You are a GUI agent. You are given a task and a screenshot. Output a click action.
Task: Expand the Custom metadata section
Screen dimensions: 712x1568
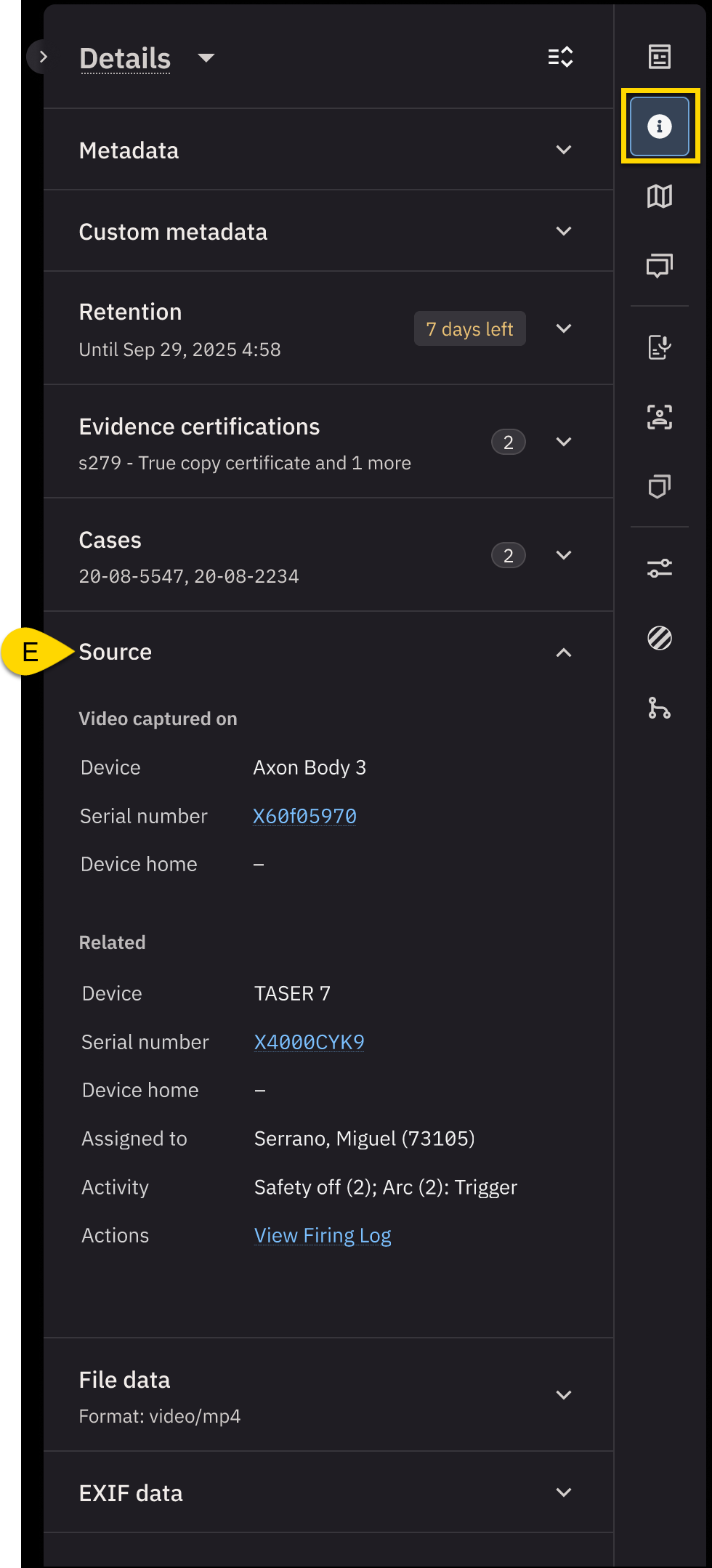click(x=564, y=231)
